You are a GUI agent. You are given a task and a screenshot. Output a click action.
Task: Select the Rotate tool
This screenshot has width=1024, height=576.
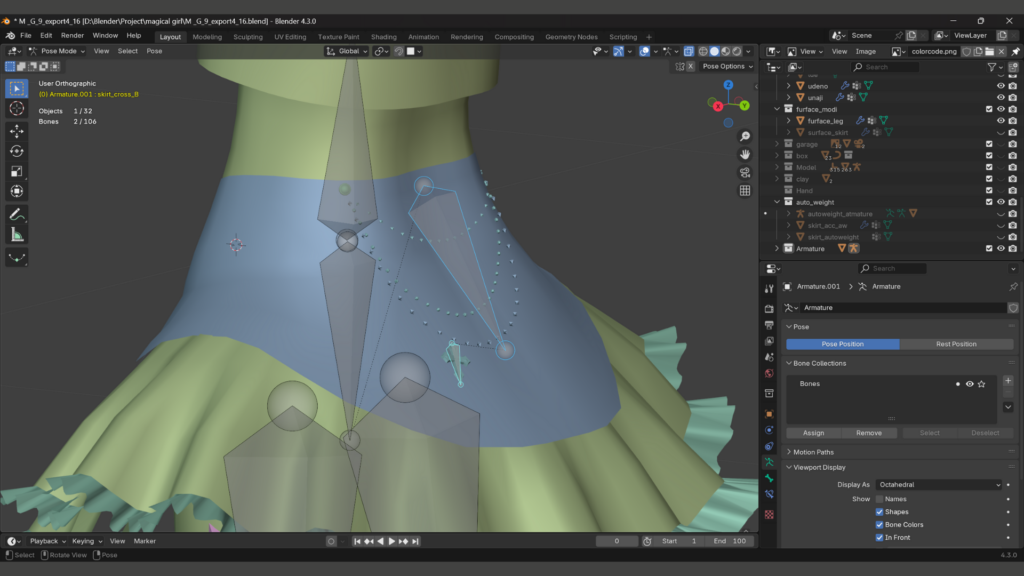(x=17, y=151)
